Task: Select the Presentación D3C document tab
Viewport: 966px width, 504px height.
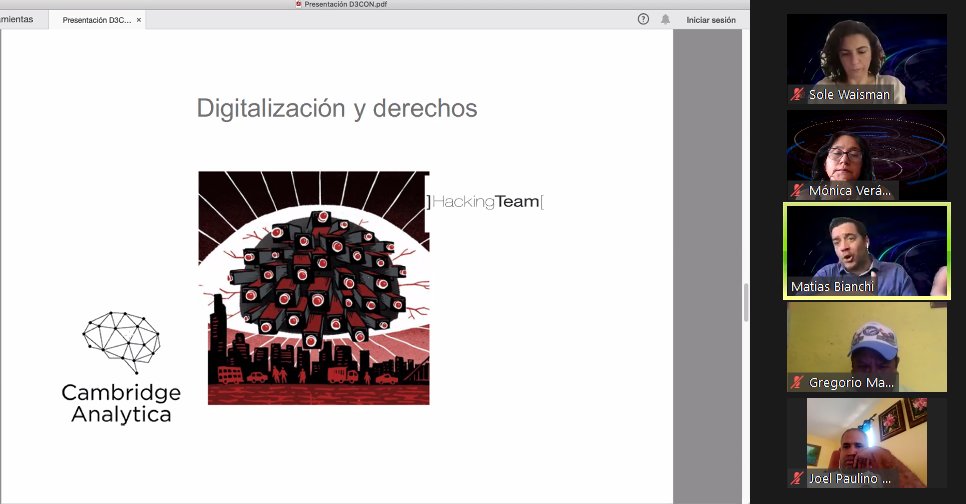Action: [97, 20]
